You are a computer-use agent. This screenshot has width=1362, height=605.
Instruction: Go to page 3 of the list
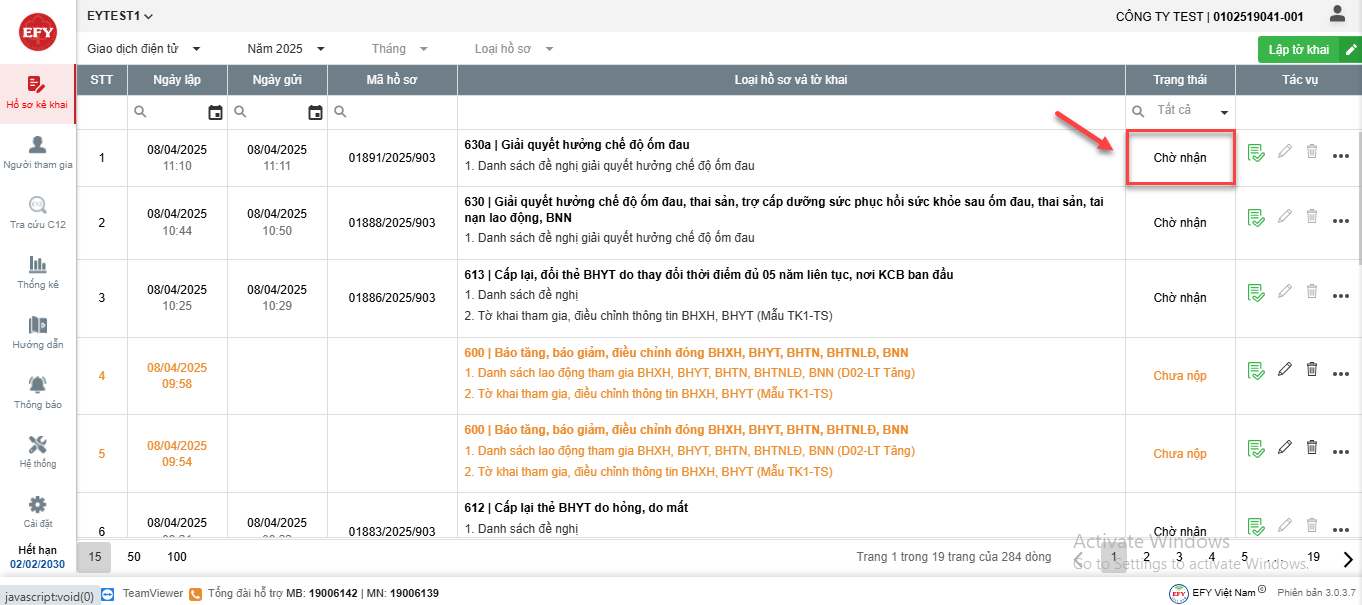[x=1179, y=557]
